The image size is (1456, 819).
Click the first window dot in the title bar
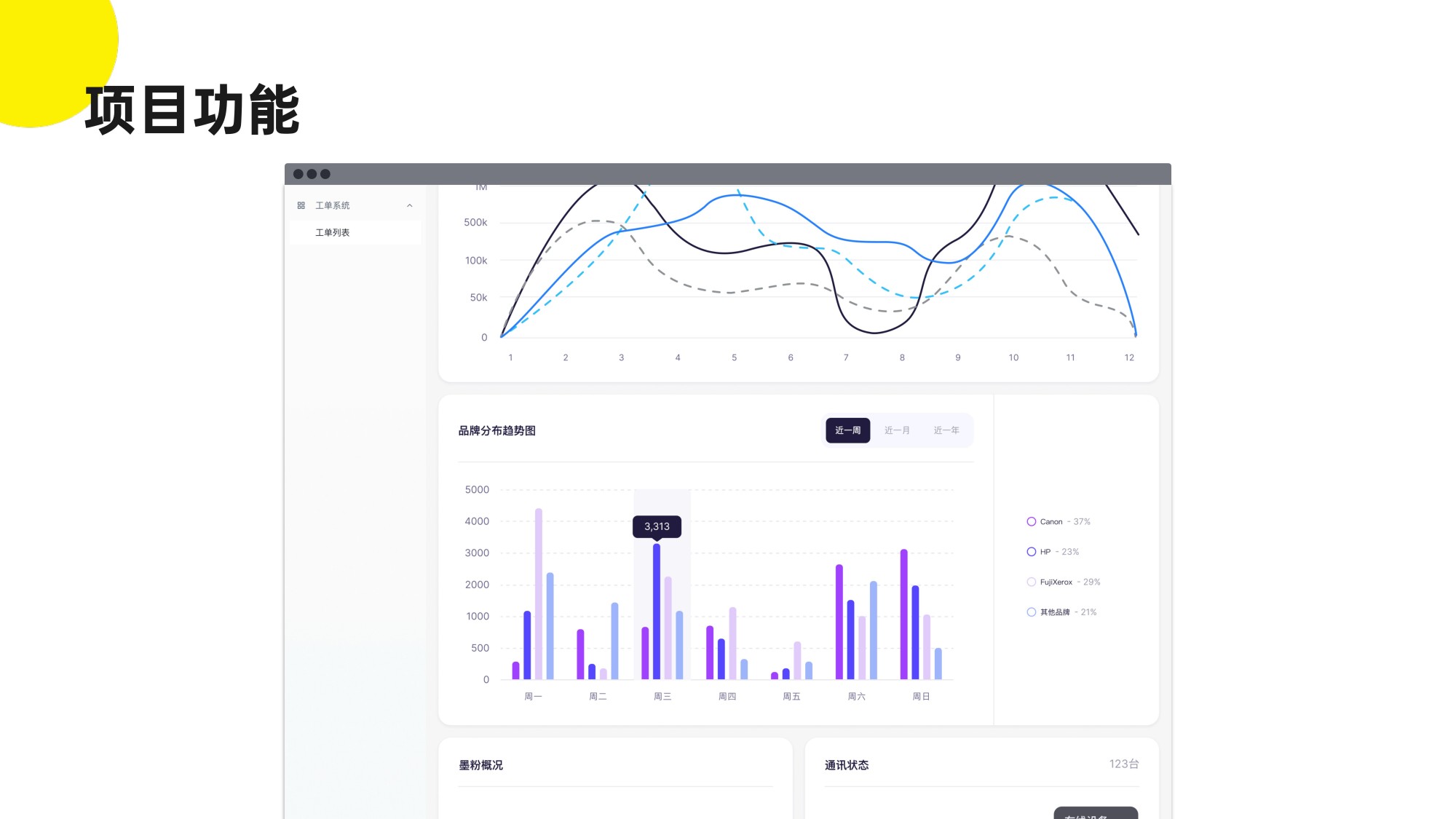(x=298, y=174)
